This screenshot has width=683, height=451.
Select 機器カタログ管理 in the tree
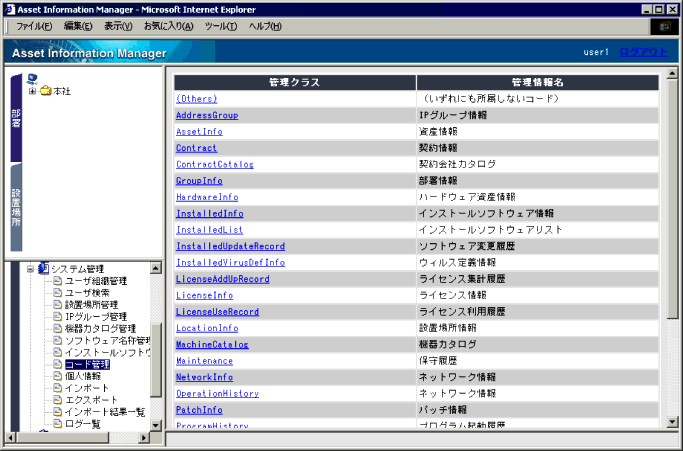(100, 329)
